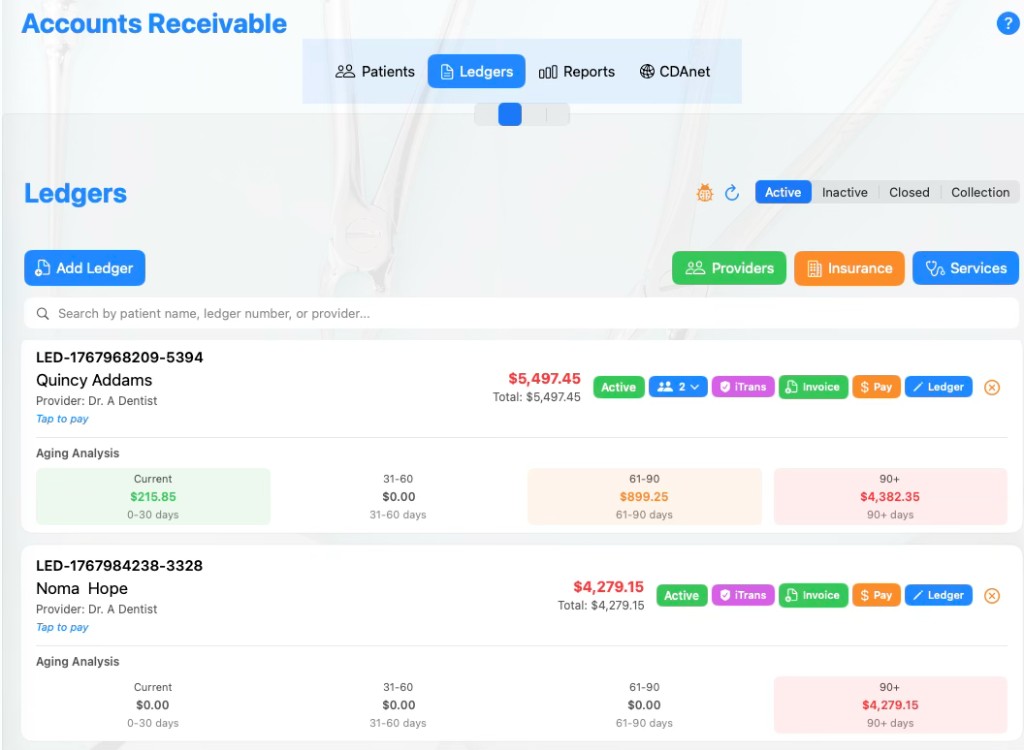Click ledger number LED-1767968209-5394
This screenshot has width=1024, height=750.
(x=120, y=357)
